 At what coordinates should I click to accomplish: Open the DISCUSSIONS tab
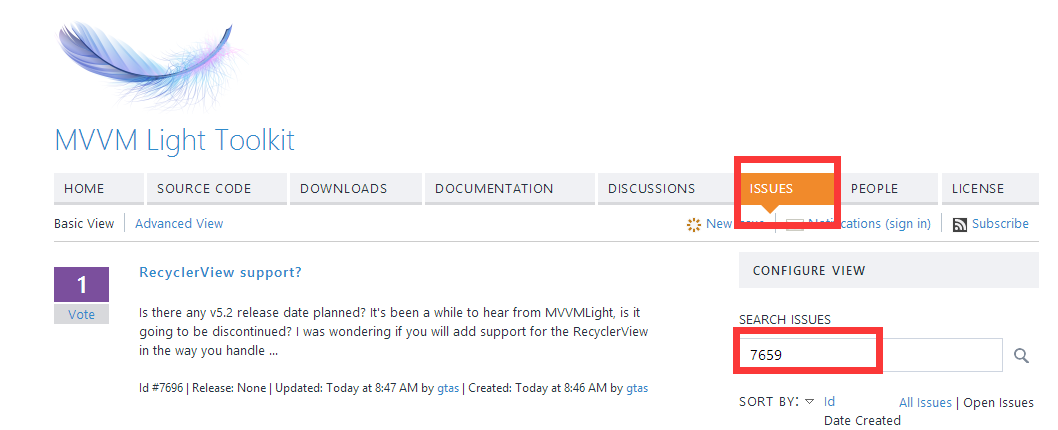click(x=667, y=188)
